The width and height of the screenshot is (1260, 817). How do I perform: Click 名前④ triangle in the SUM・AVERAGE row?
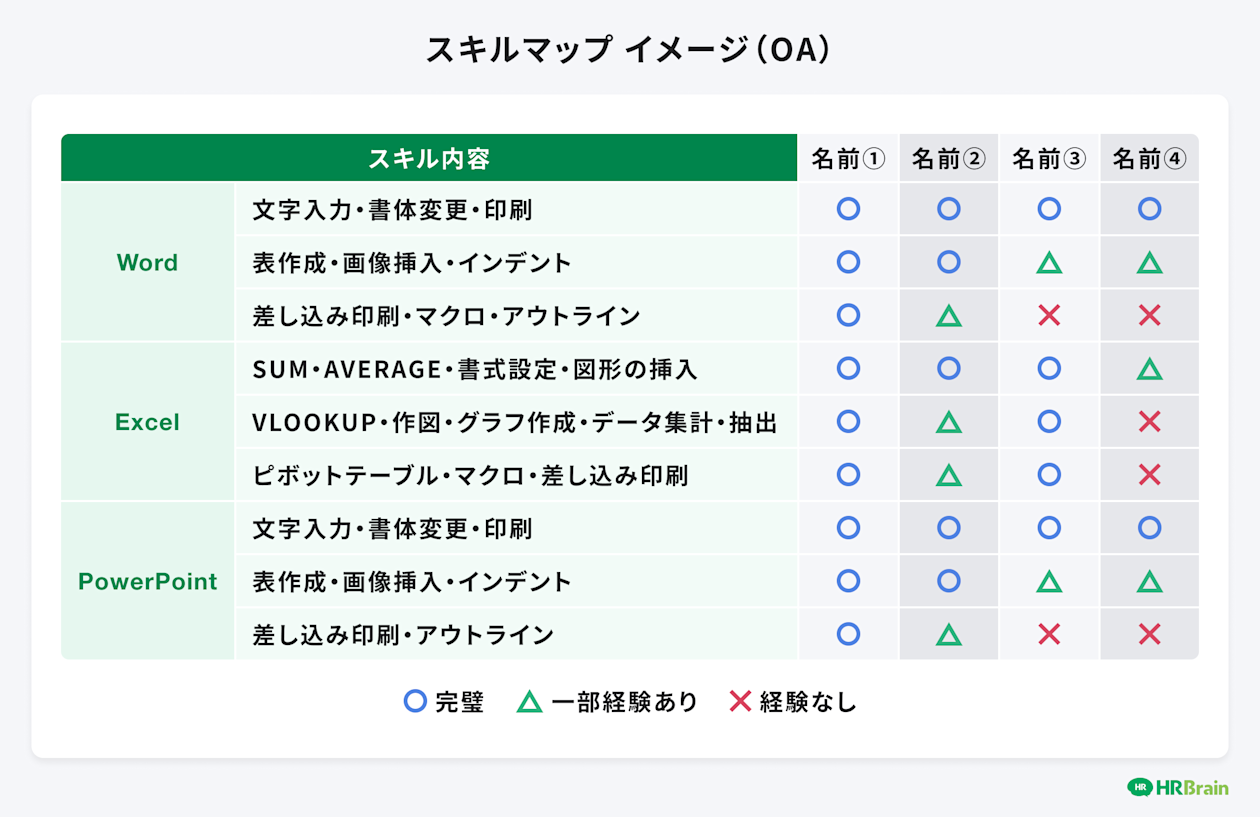tap(1150, 369)
